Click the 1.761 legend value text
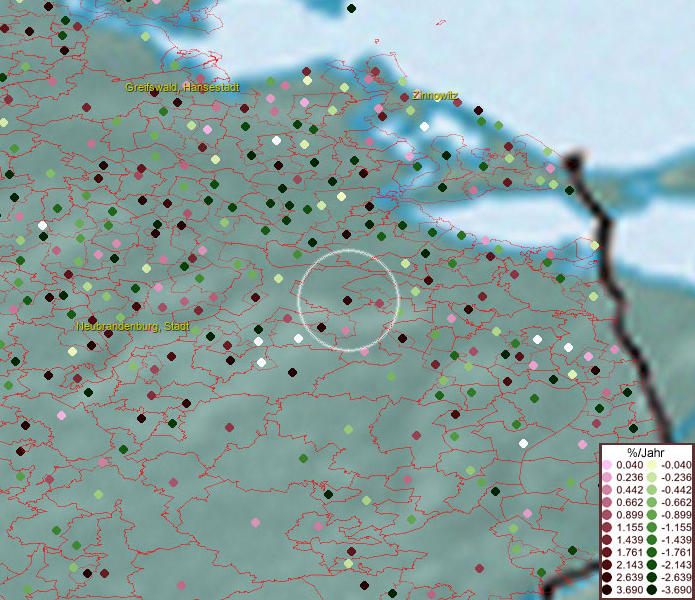Viewport: 695px width, 600px height. coord(629,552)
